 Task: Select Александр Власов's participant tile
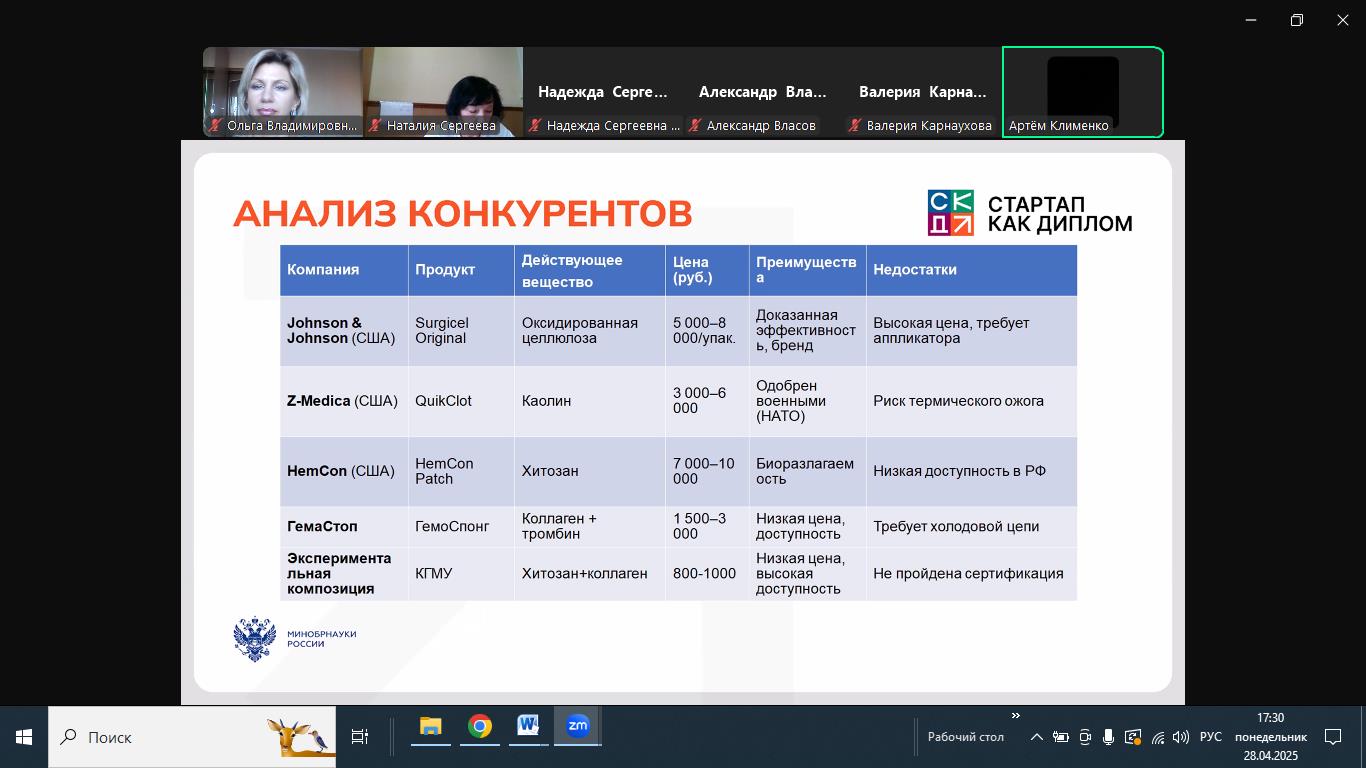[x=763, y=92]
